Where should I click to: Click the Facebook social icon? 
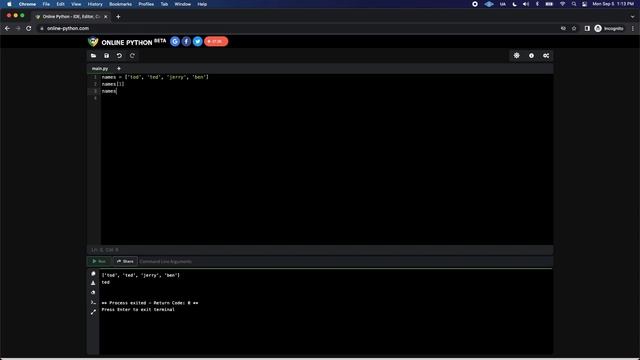(186, 41)
